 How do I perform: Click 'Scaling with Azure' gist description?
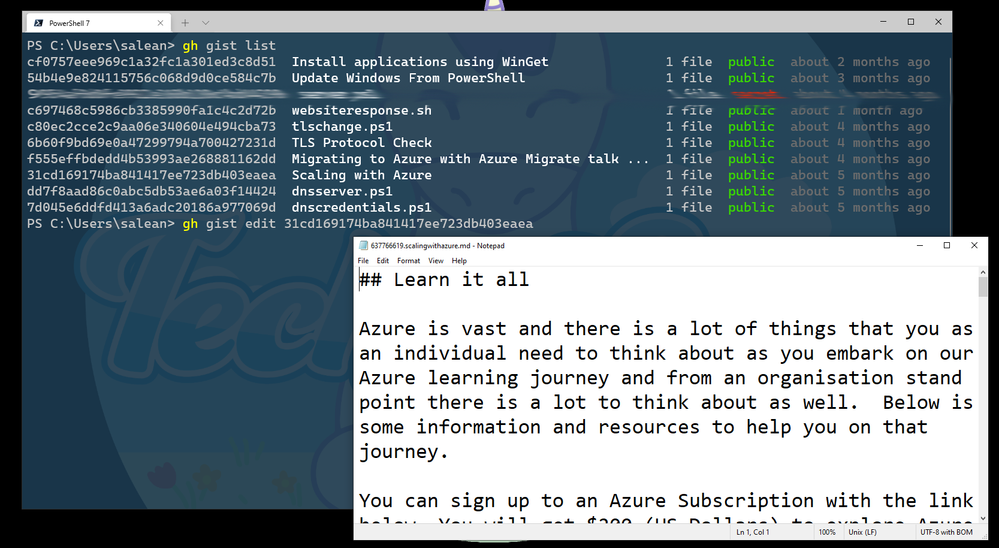pos(361,175)
